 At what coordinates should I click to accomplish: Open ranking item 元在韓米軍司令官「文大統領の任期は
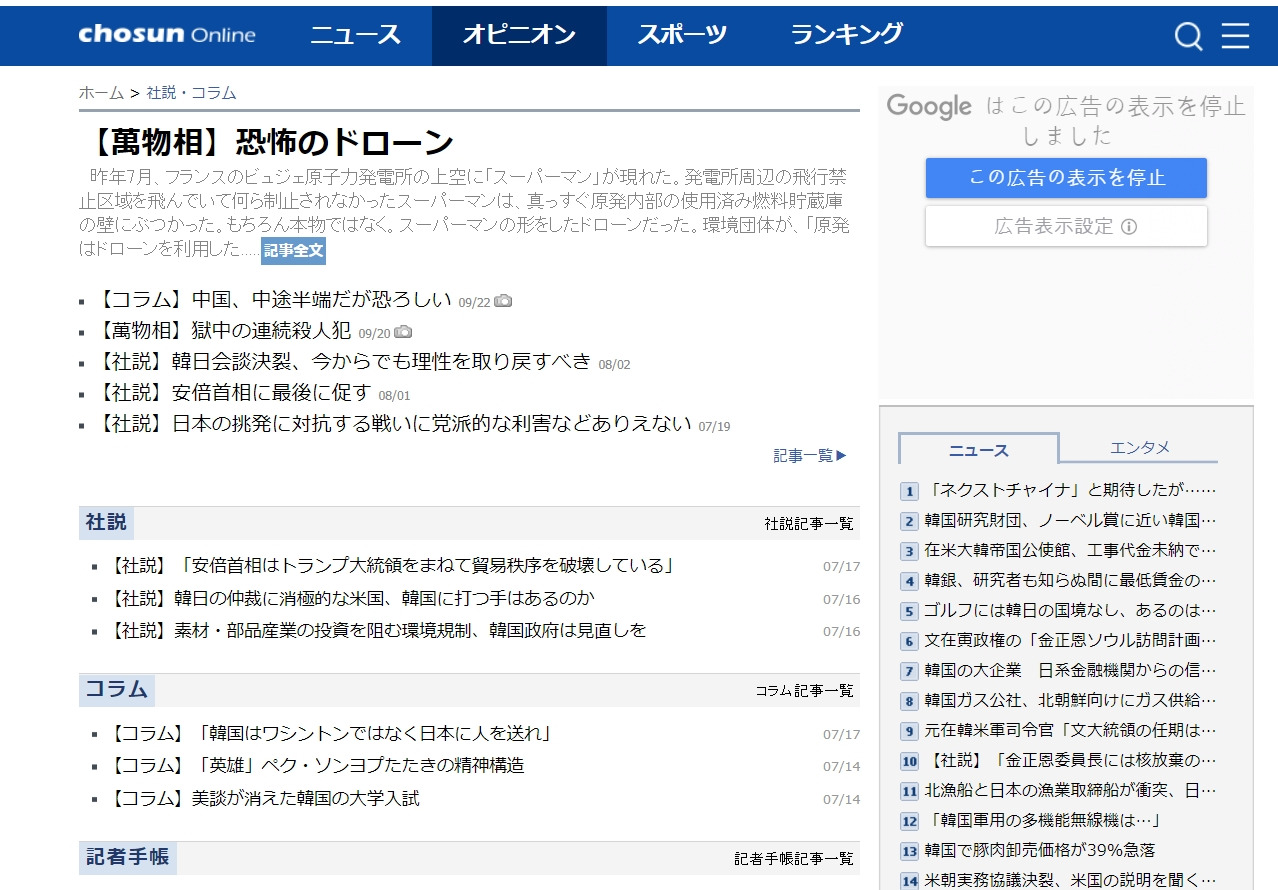pos(1070,731)
